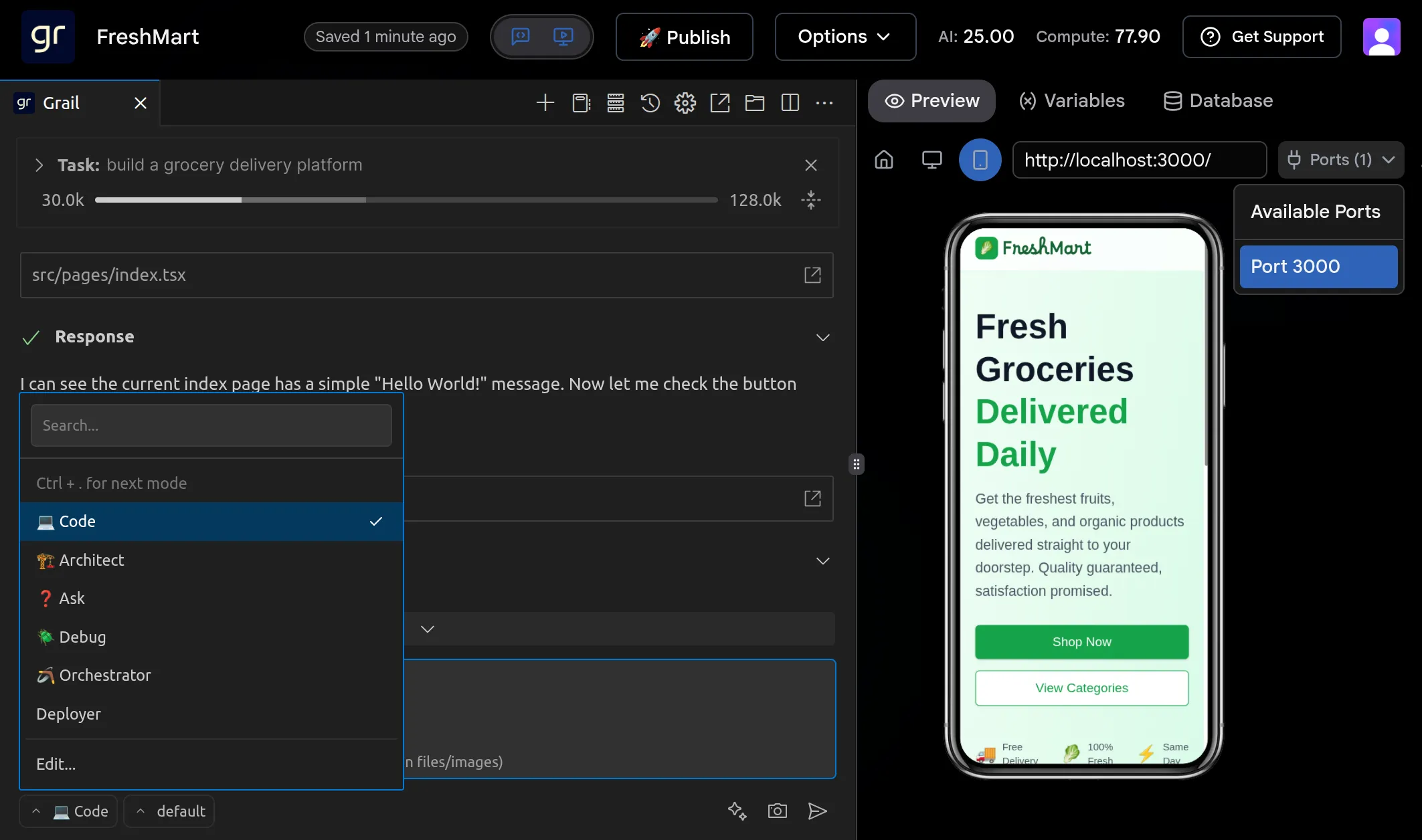
Task: Click View Categories button in preview
Action: pos(1081,688)
